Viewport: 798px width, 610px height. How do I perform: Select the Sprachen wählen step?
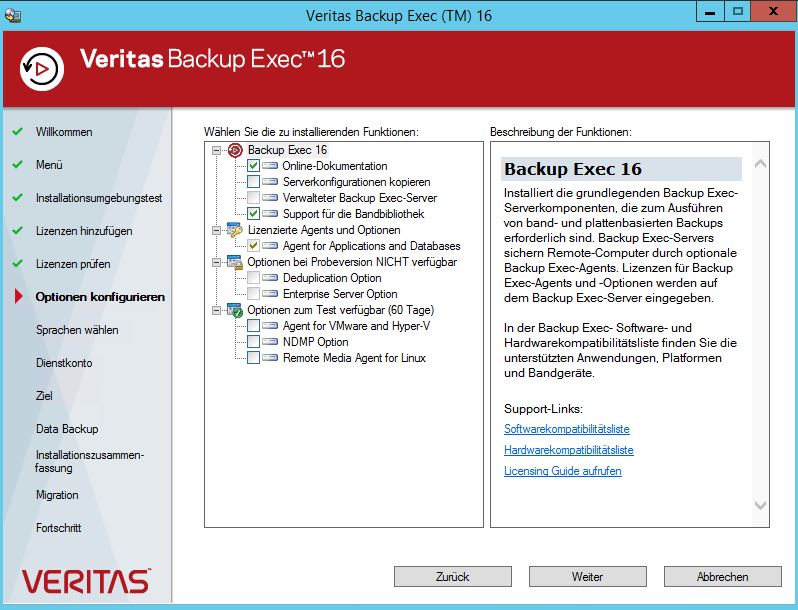click(77, 330)
